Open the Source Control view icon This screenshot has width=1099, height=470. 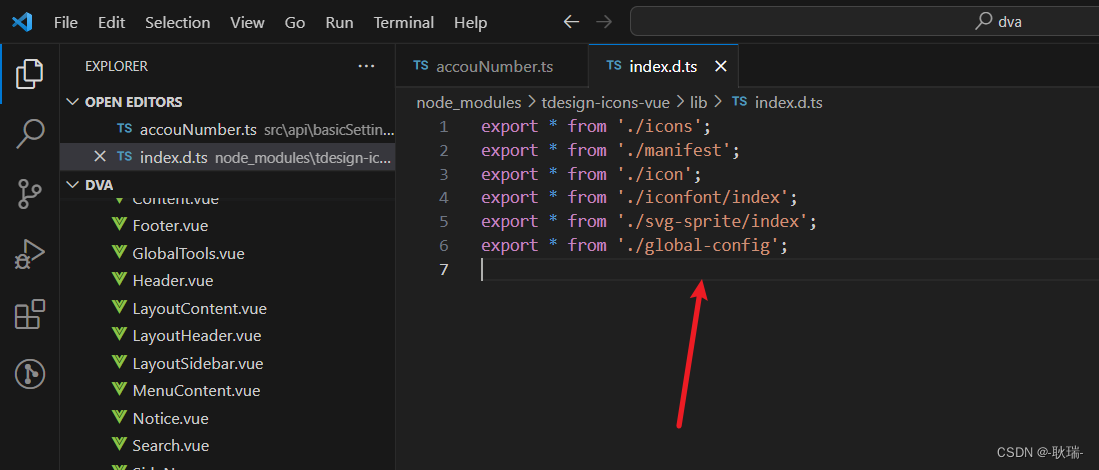29,194
